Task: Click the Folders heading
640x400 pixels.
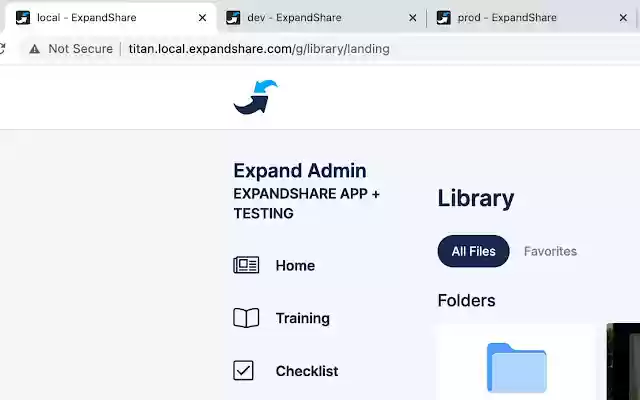Action: (467, 300)
